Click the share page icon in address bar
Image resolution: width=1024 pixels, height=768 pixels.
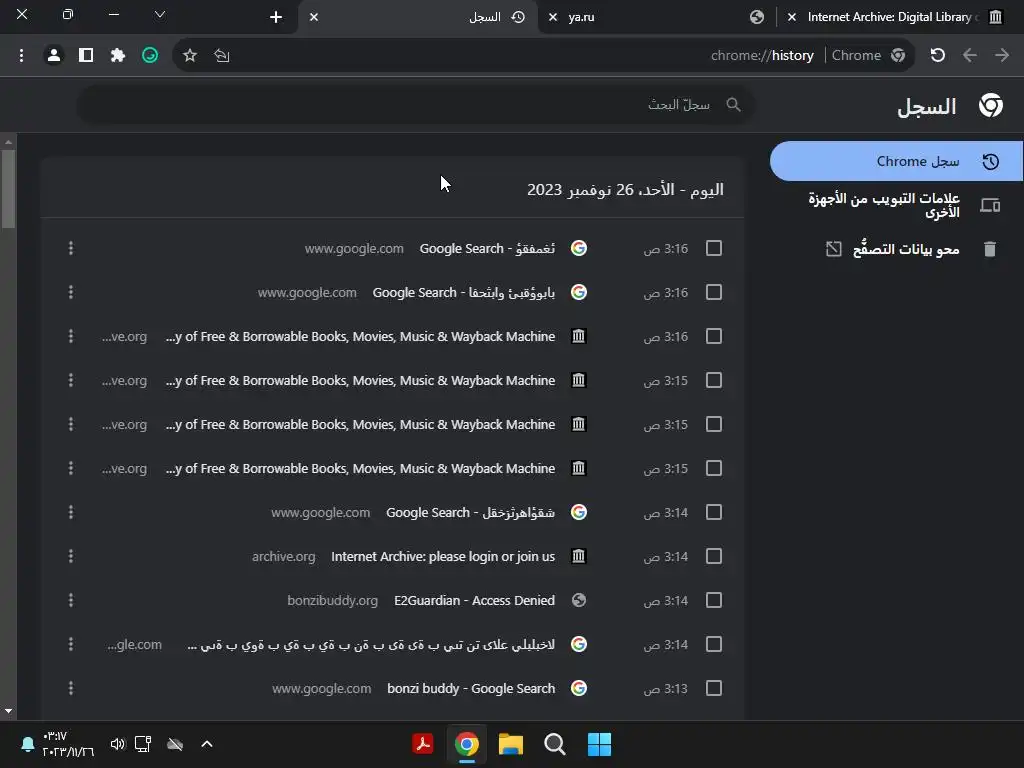[x=222, y=56]
